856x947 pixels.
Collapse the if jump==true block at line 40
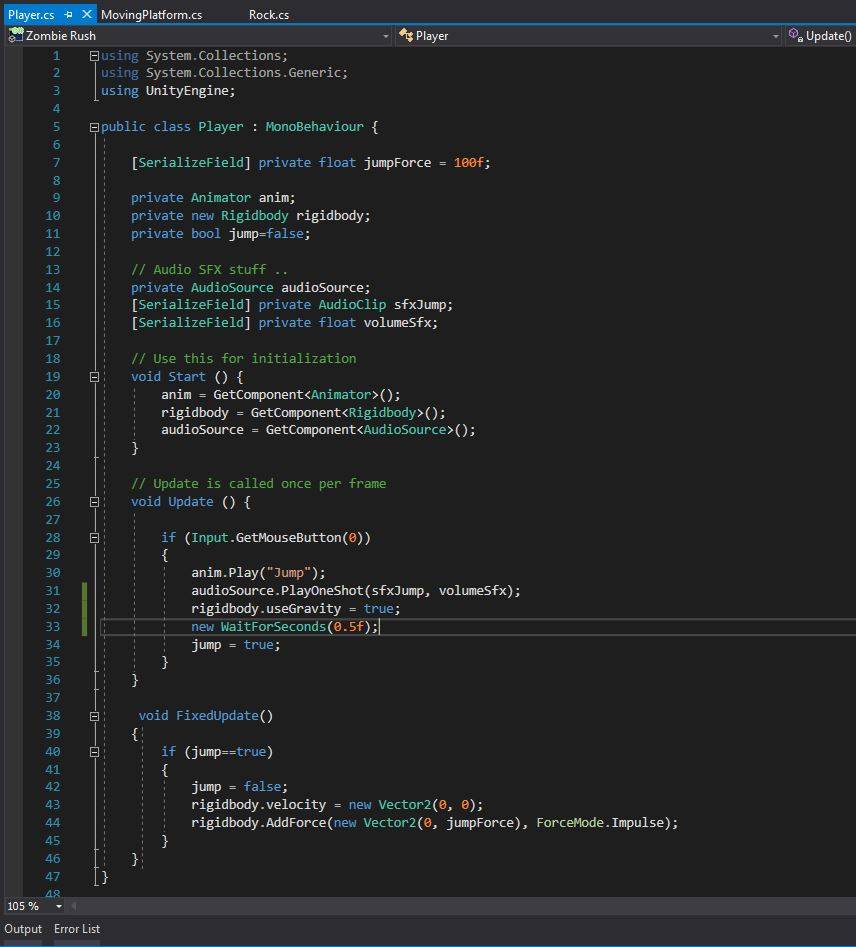pos(94,752)
